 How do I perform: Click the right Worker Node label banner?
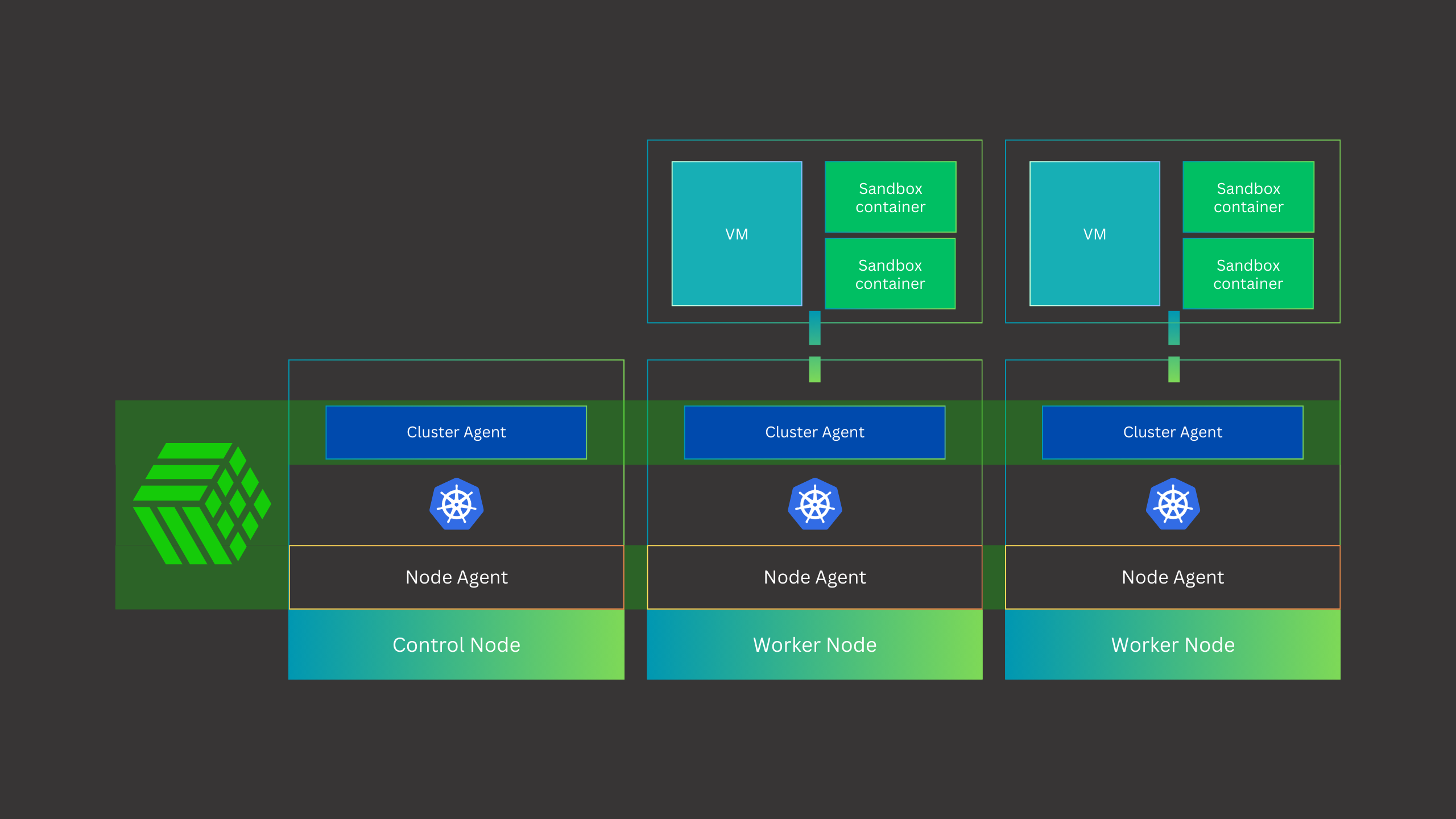point(1172,644)
